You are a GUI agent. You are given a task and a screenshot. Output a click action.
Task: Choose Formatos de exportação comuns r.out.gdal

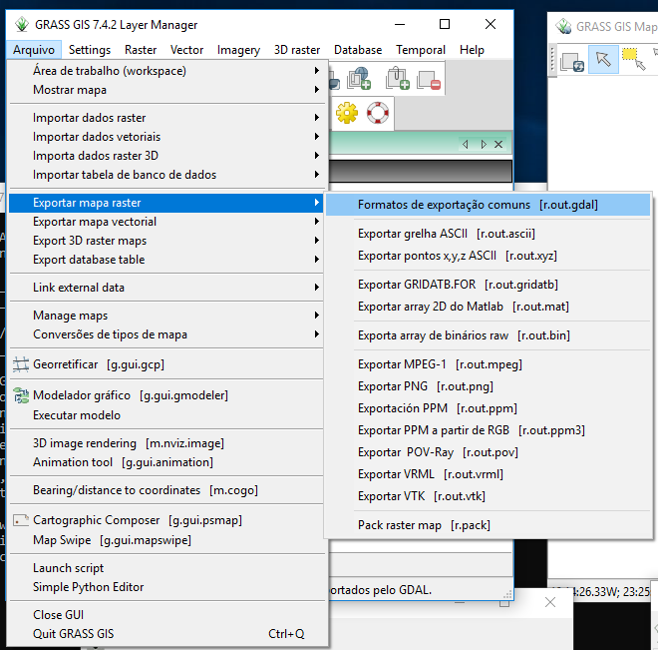[477, 204]
